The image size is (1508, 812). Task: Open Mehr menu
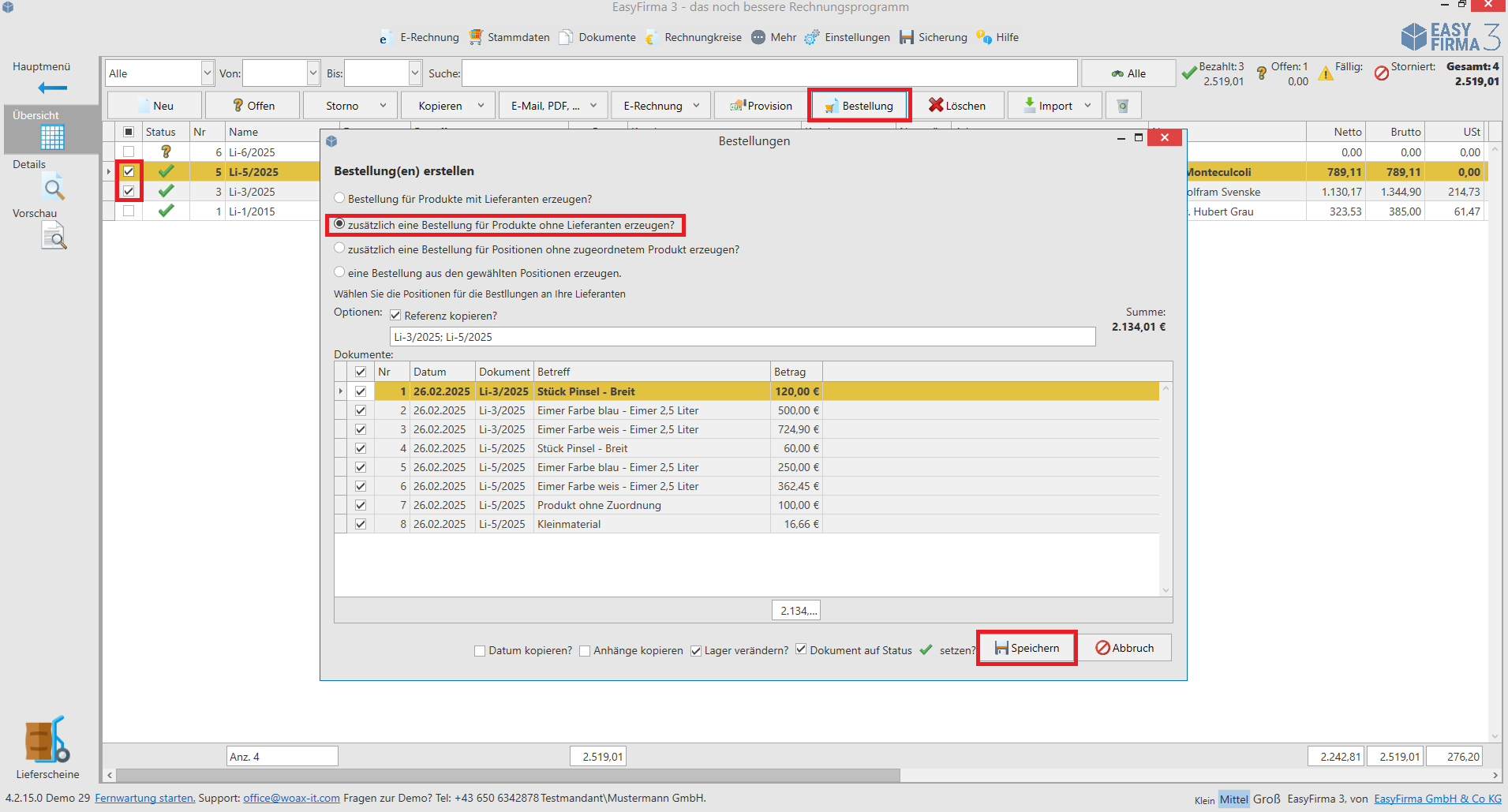tap(774, 37)
